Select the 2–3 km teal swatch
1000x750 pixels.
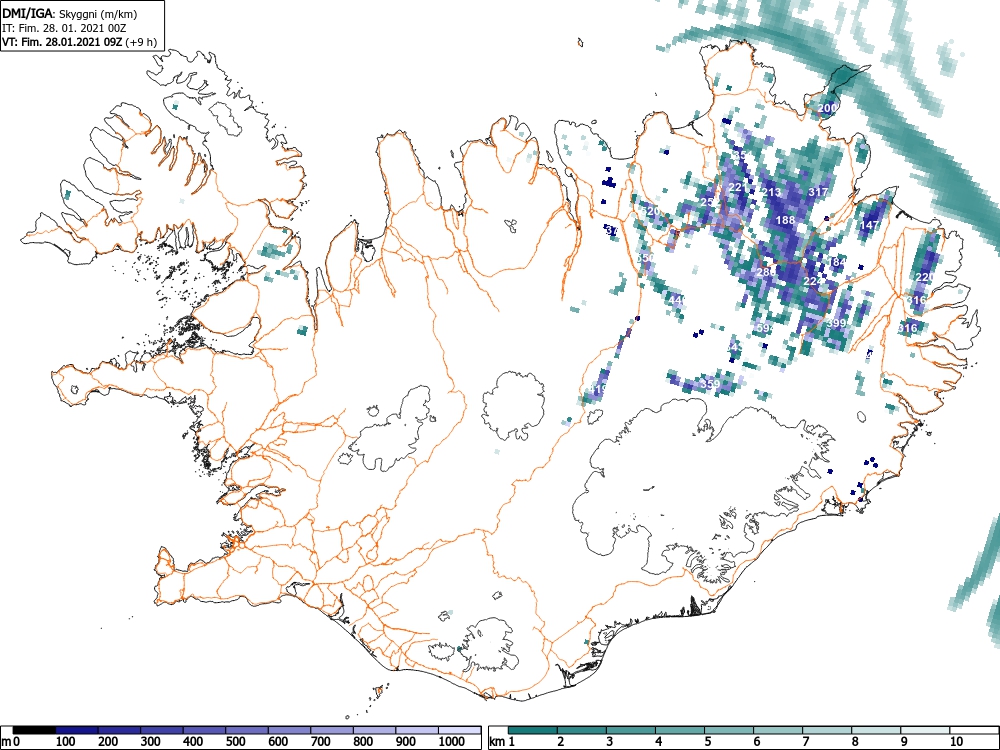[582, 730]
